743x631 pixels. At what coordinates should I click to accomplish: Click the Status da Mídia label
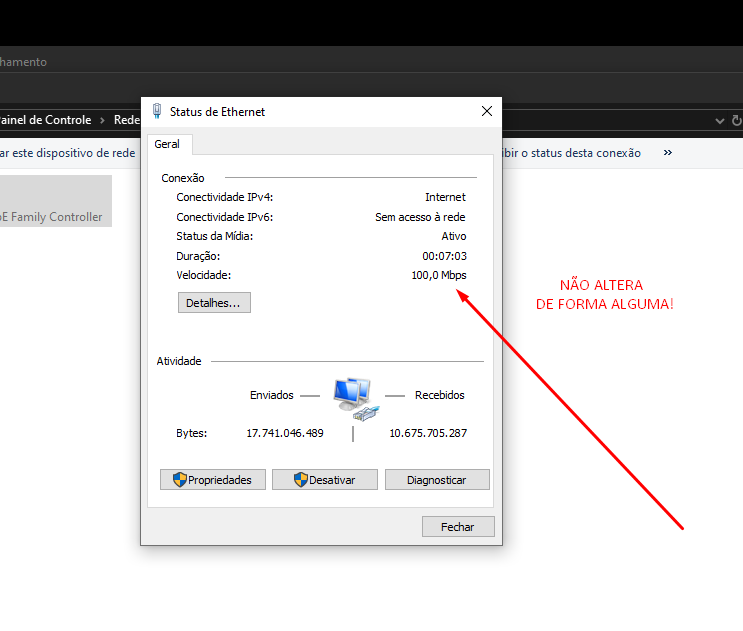pos(215,236)
